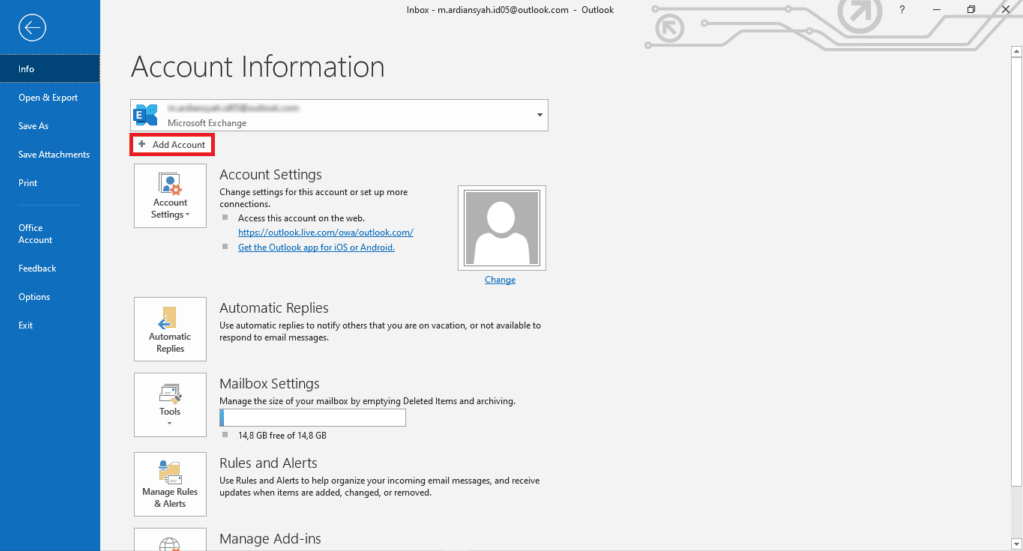Select the Info menu item

[27, 69]
